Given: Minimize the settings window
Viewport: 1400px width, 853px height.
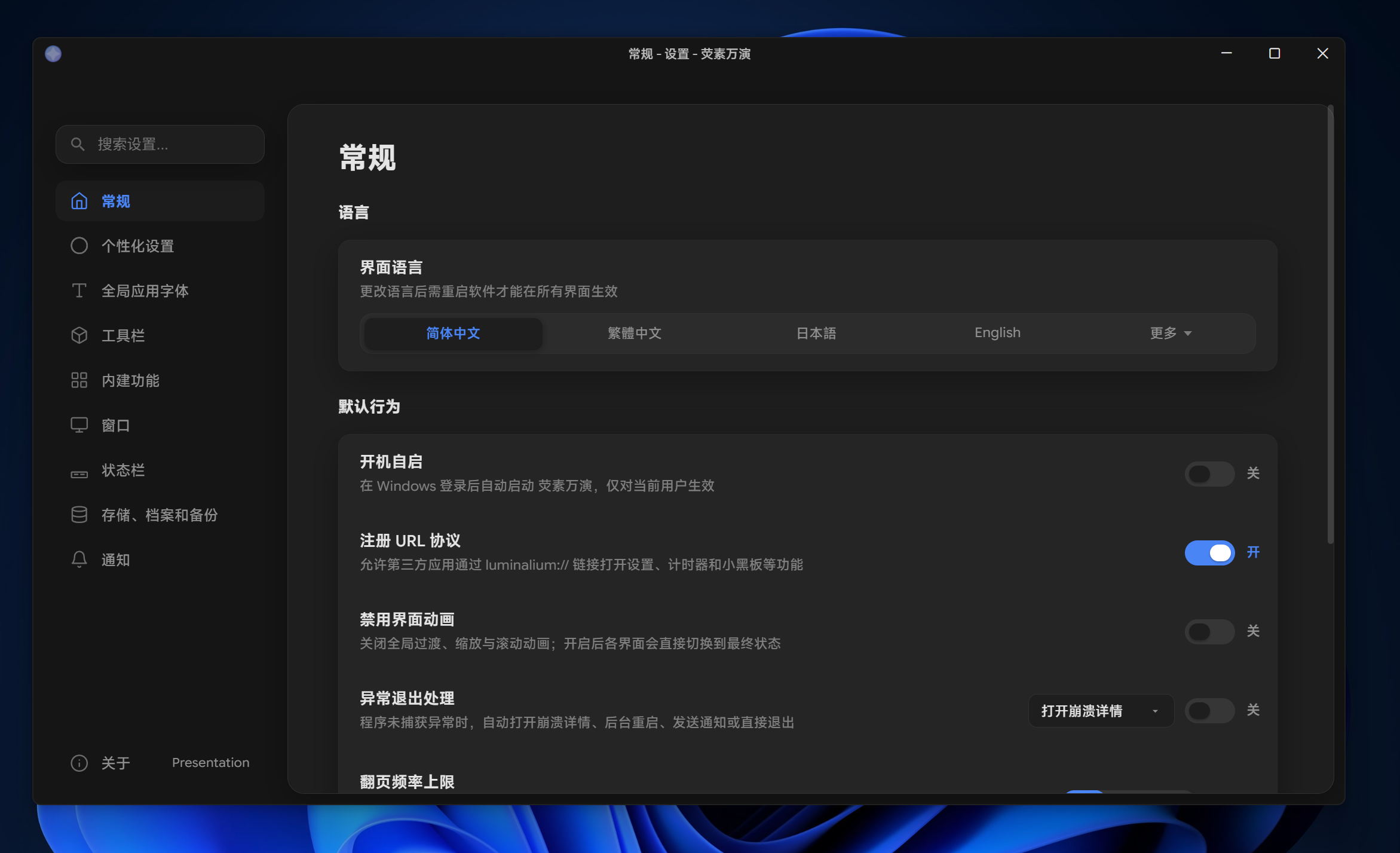Looking at the screenshot, I should click(1226, 54).
